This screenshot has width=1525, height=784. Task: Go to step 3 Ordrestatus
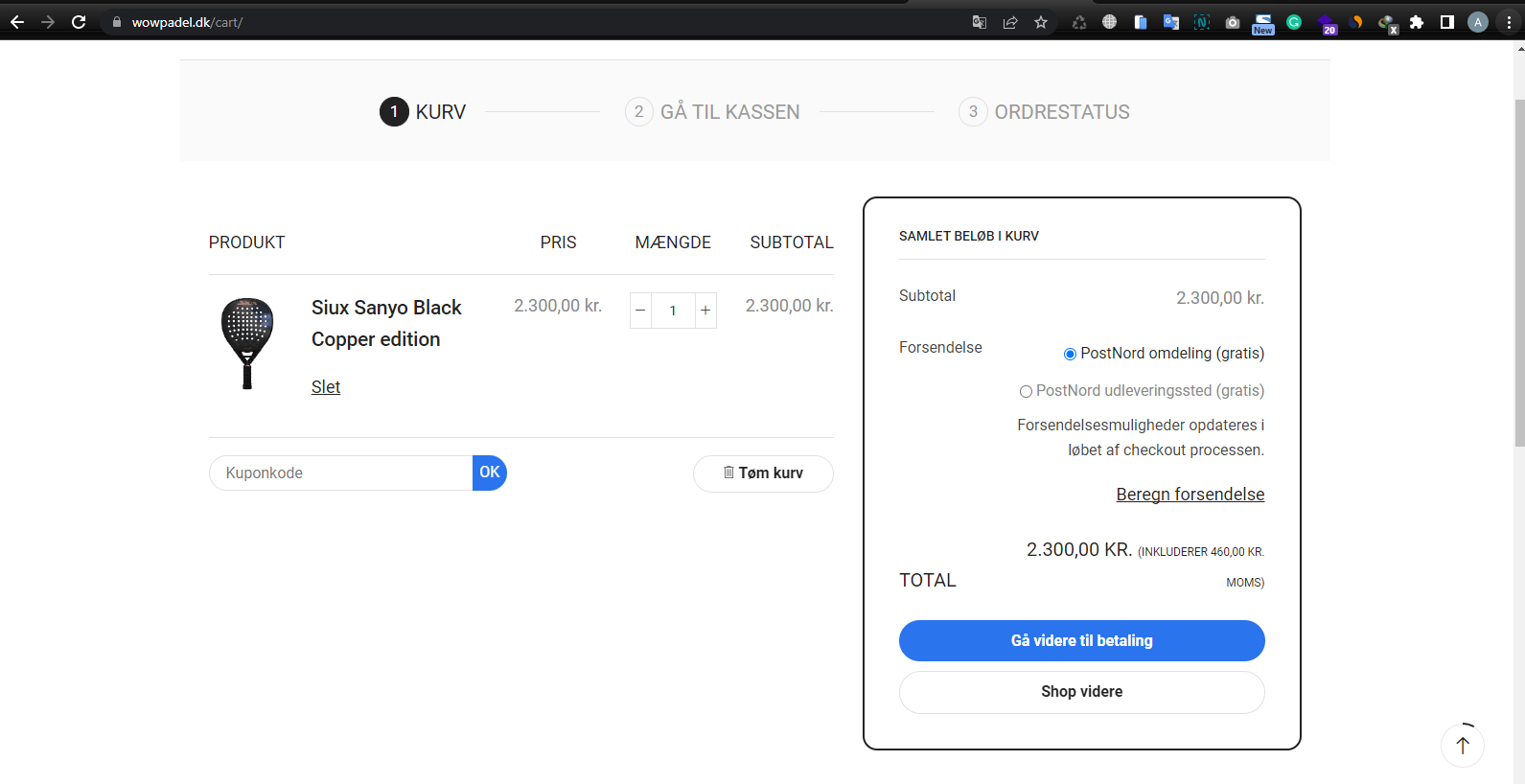click(x=1044, y=112)
